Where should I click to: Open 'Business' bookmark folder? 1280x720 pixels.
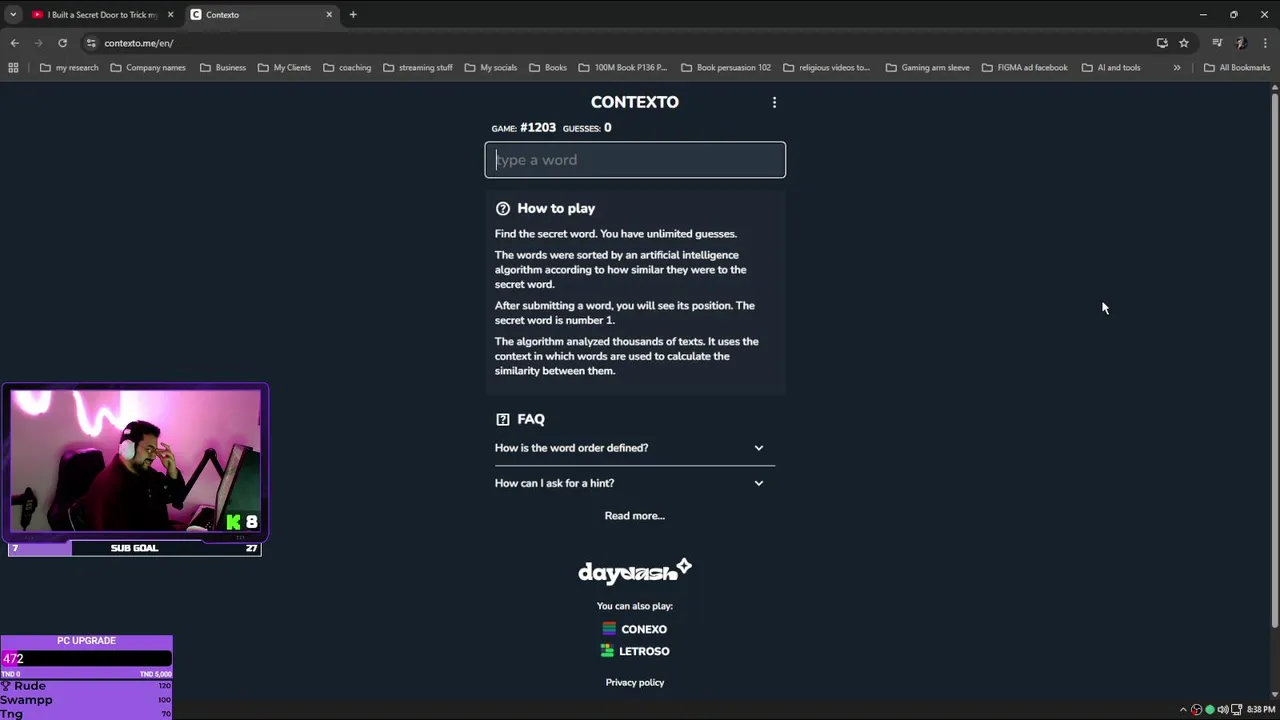223,68
